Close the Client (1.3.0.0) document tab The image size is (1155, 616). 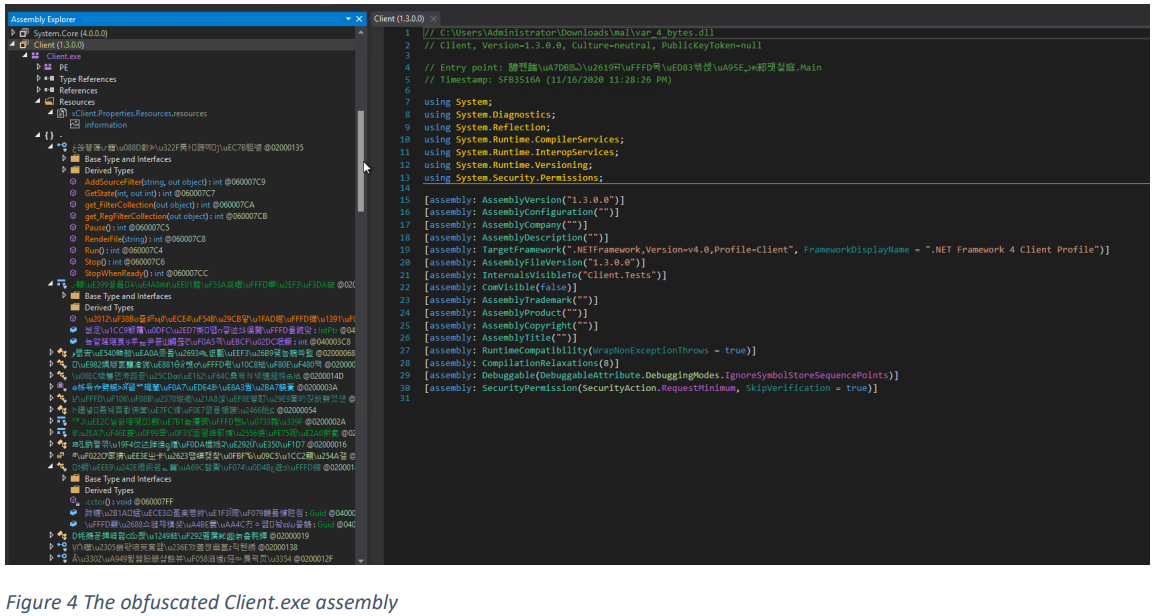(434, 18)
